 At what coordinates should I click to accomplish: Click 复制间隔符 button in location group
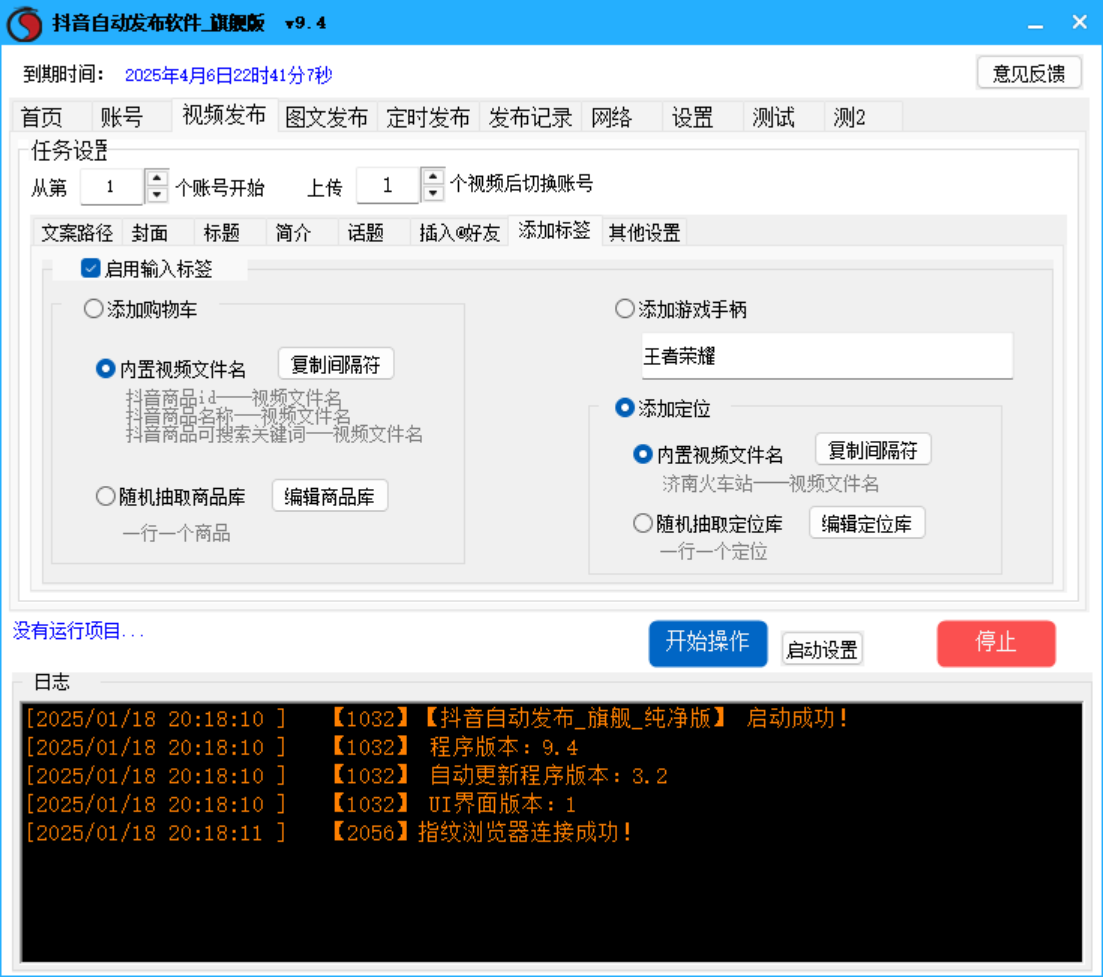(873, 450)
